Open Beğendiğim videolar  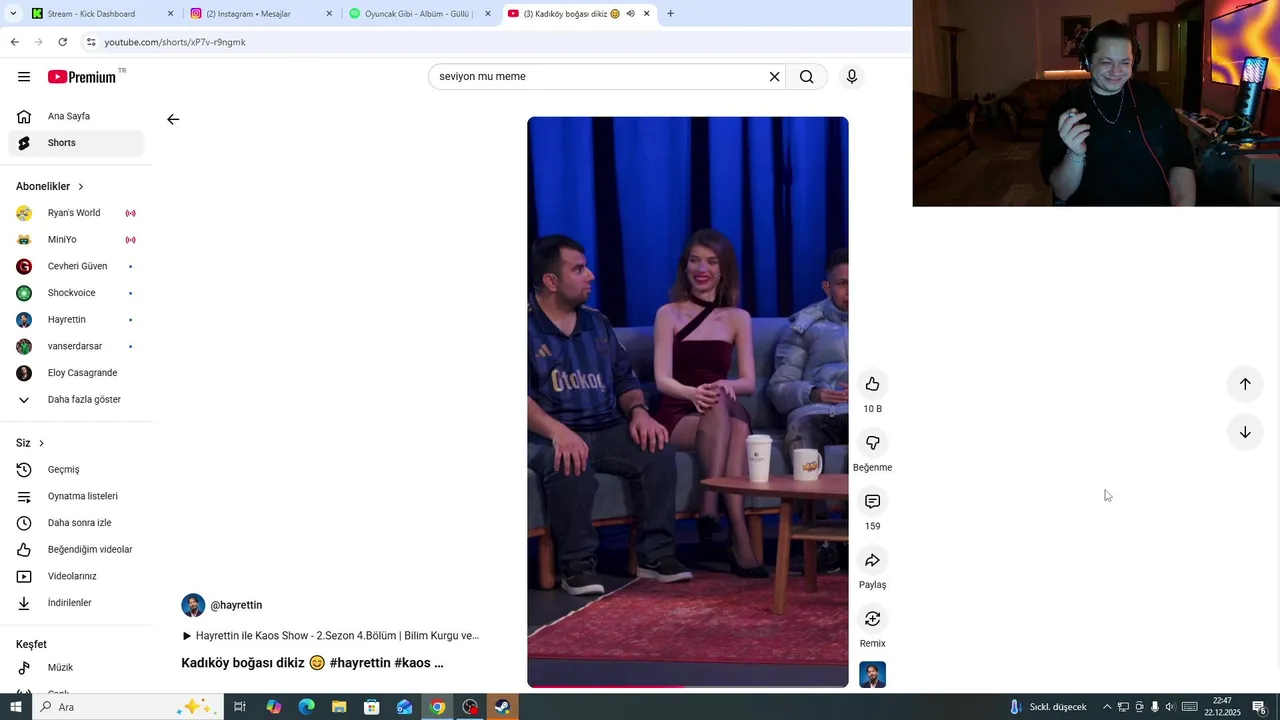pyautogui.click(x=76, y=550)
